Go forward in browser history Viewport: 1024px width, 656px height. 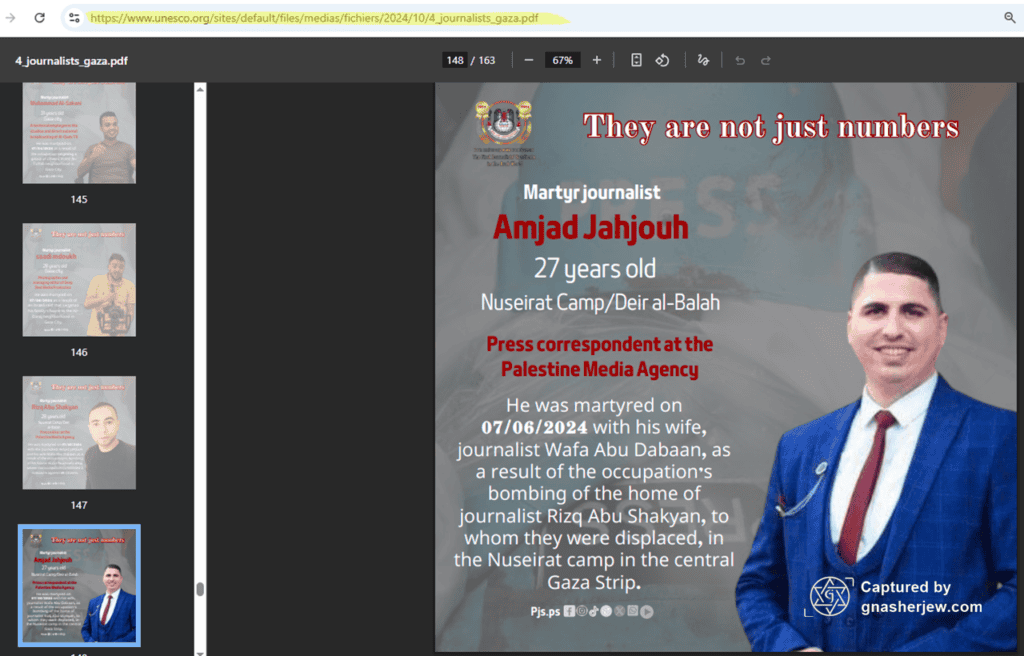coord(12,17)
